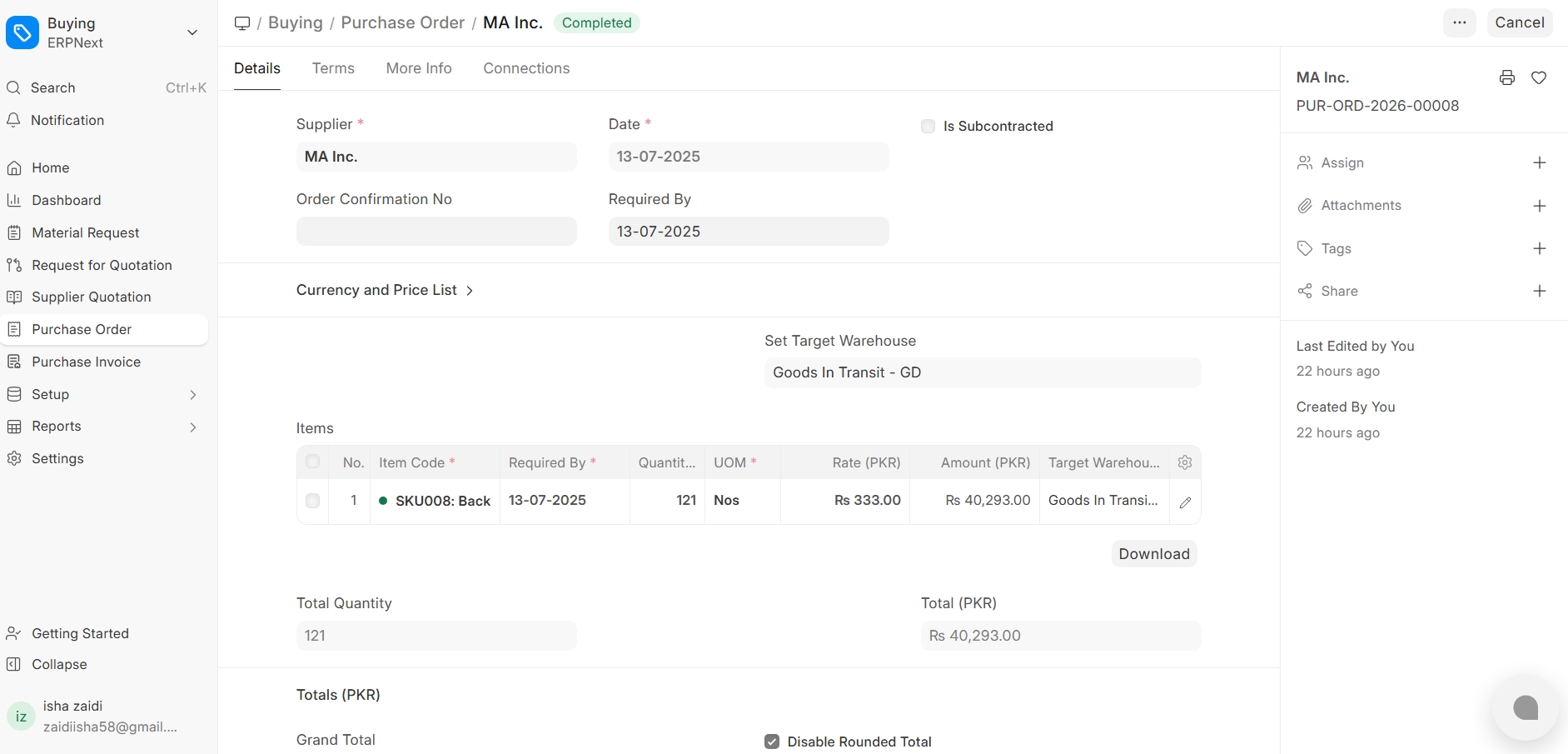Image resolution: width=1568 pixels, height=754 pixels.
Task: Click the Completed status badge
Action: [596, 22]
